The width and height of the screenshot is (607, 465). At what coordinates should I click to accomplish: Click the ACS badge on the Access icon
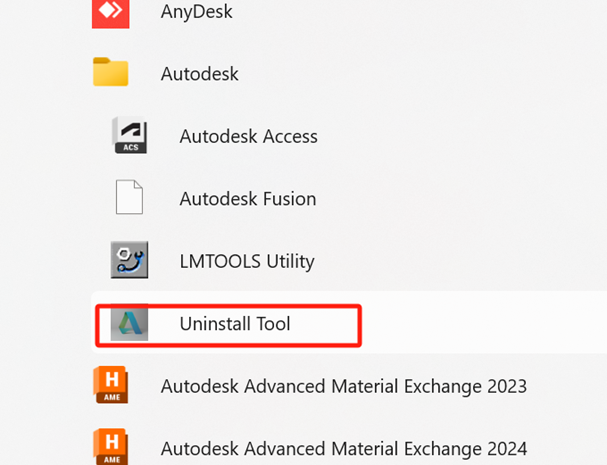[x=131, y=148]
